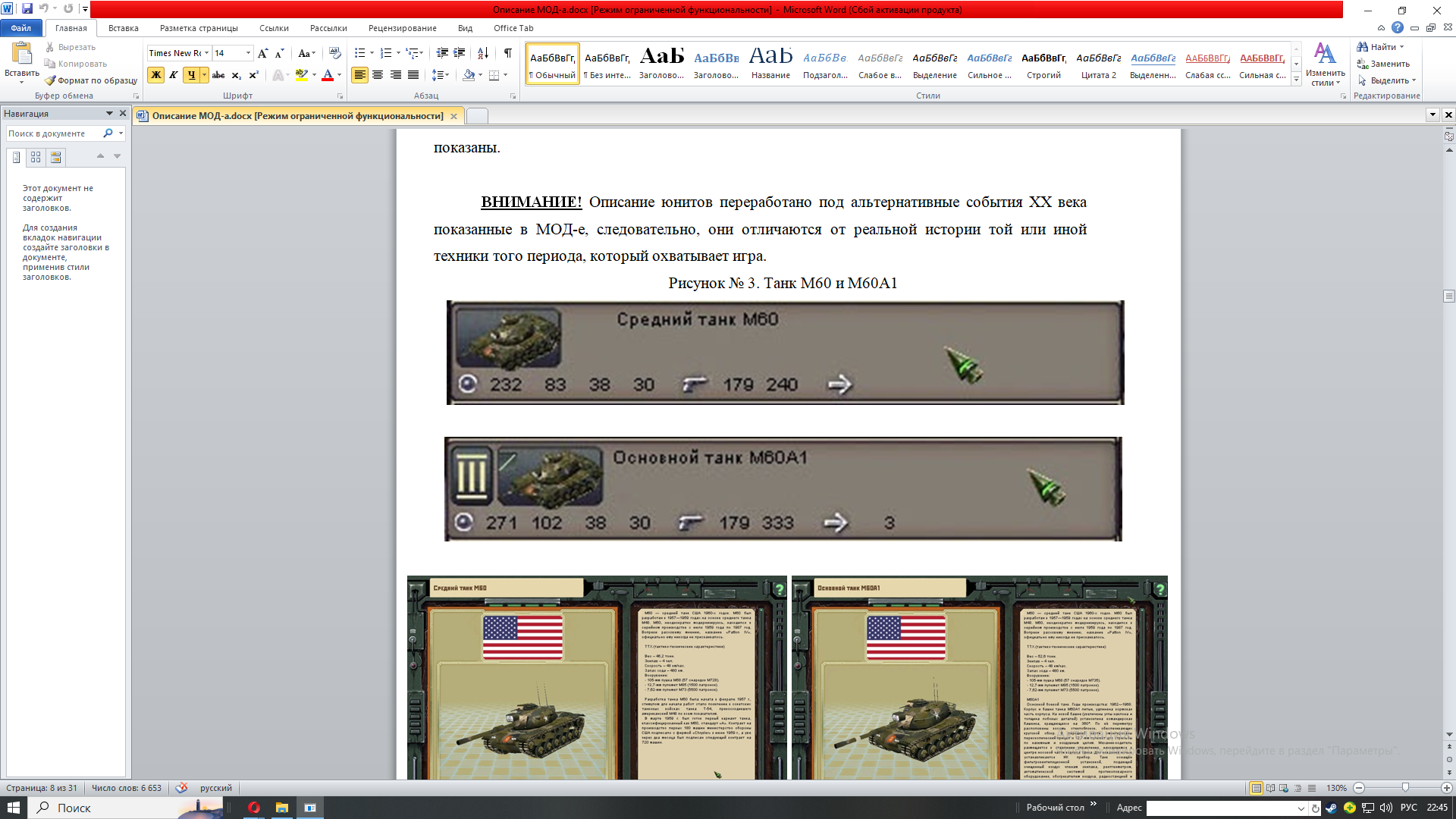
Task: Toggle left text alignment
Action: [x=359, y=75]
